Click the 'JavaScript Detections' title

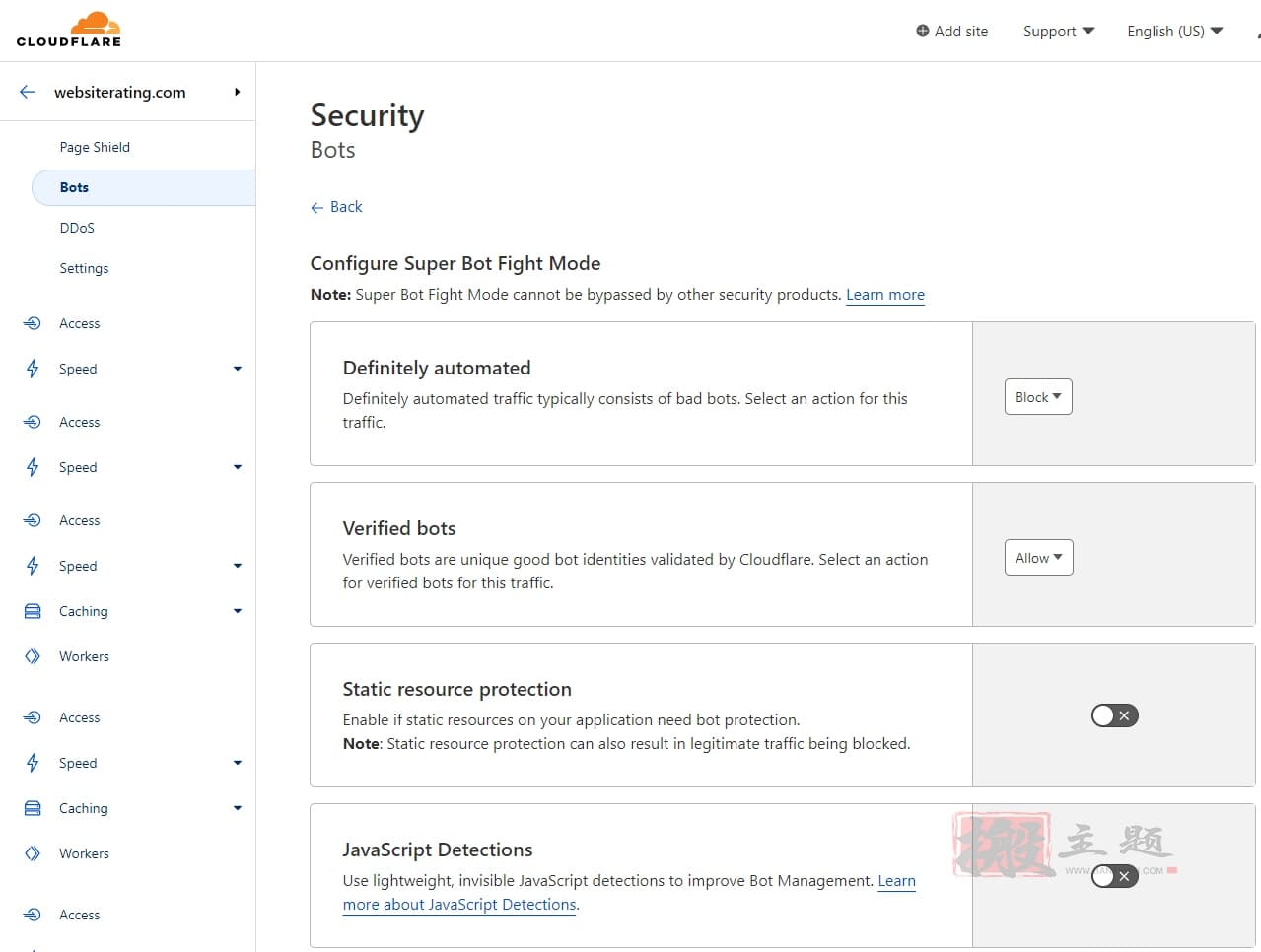438,850
